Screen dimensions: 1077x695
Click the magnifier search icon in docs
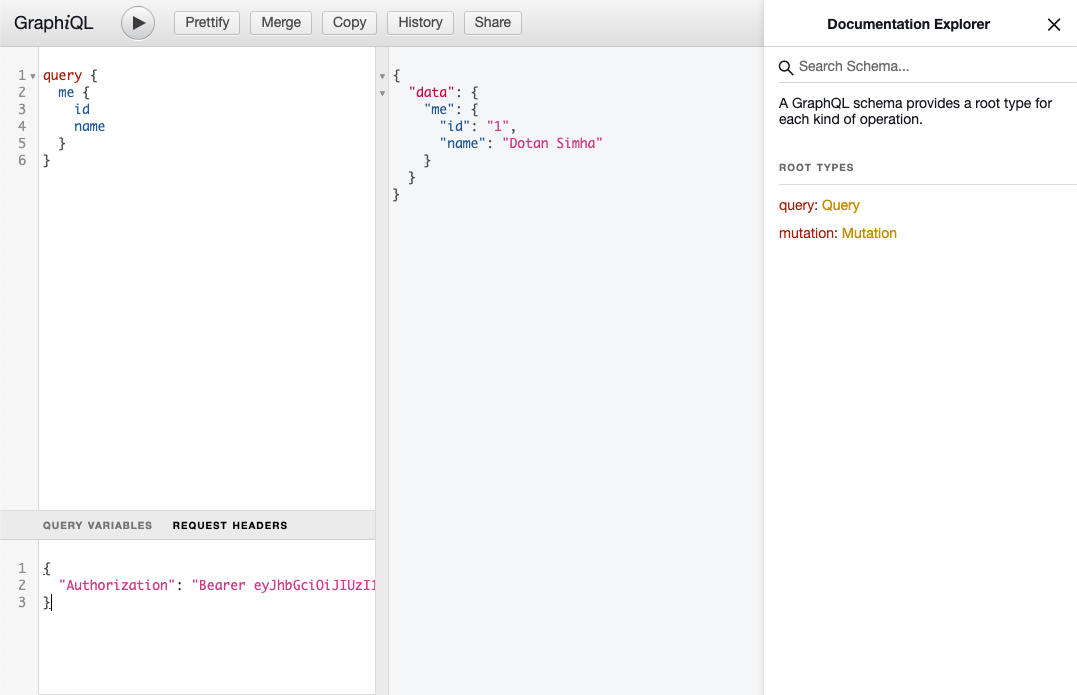pyautogui.click(x=786, y=67)
